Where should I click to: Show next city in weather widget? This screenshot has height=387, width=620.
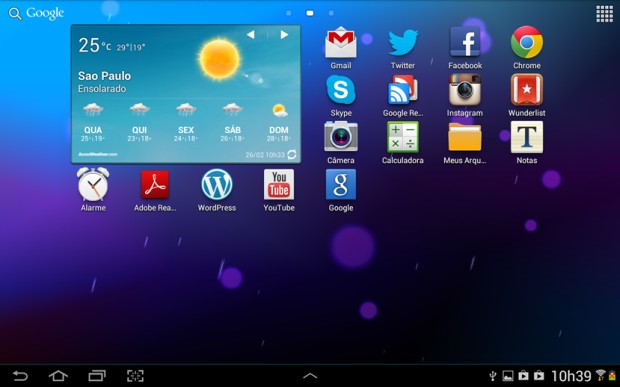point(284,35)
